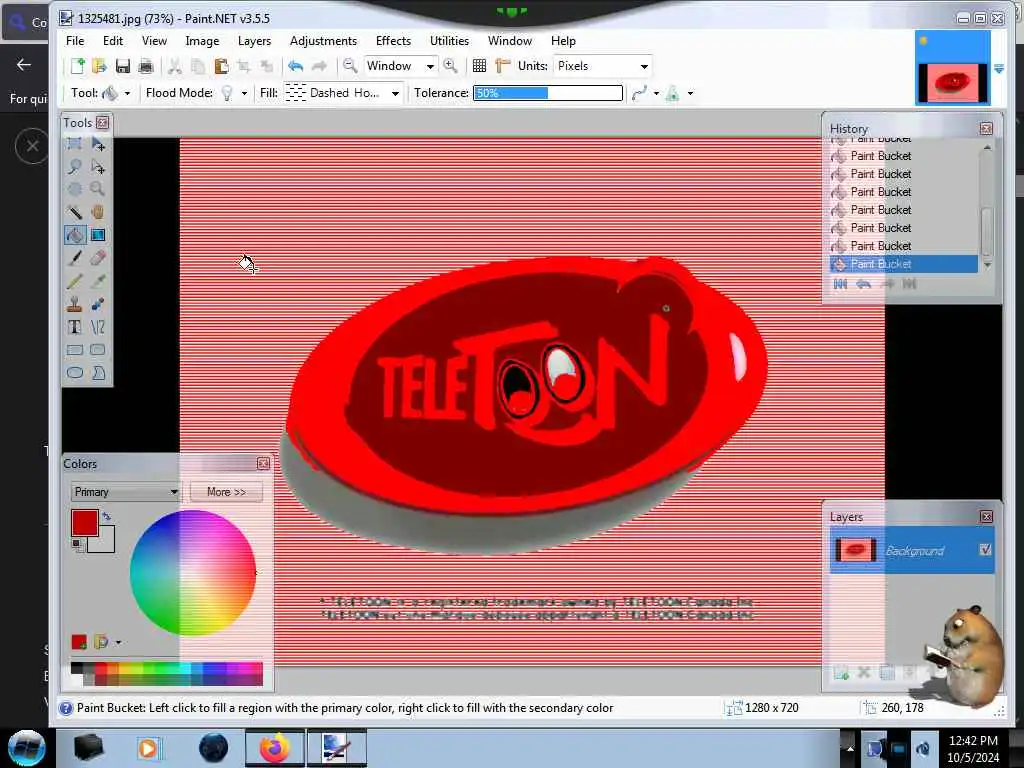Select the Color Picker tool
The image size is (1024, 768).
click(98, 281)
